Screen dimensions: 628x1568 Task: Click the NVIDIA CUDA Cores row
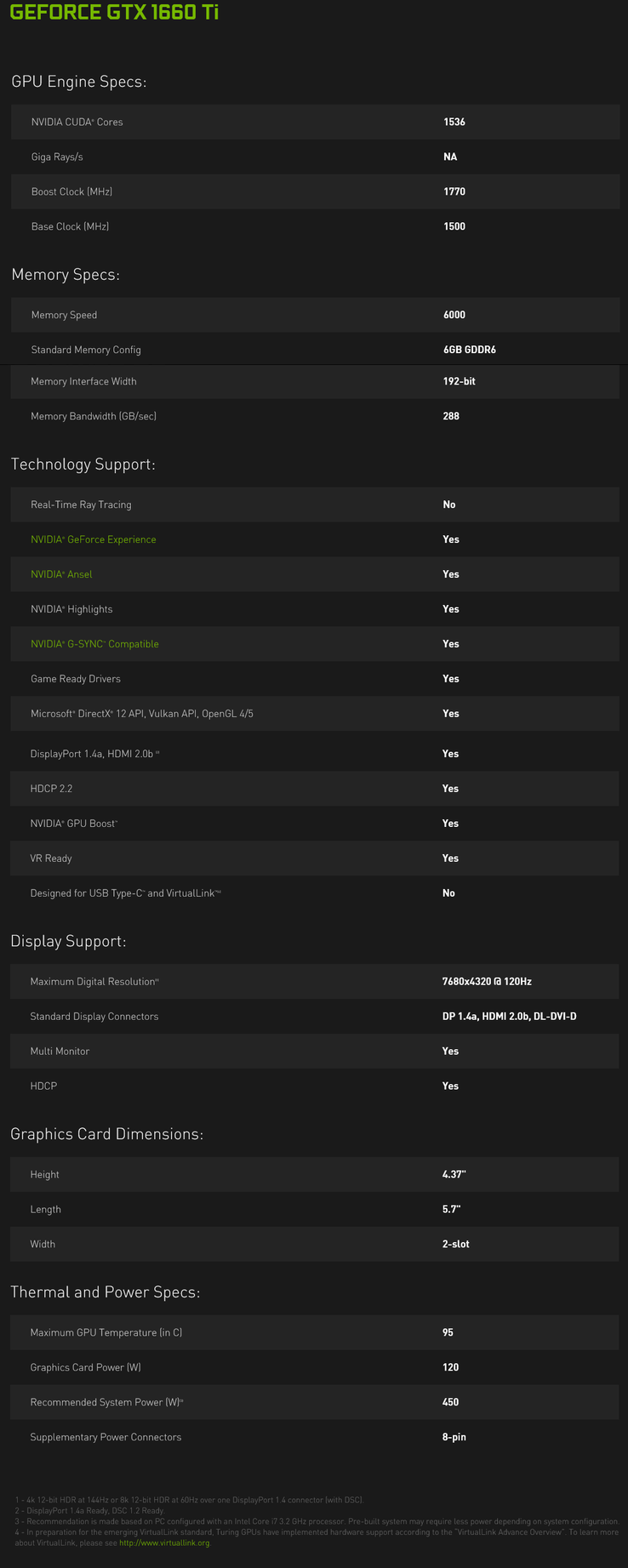315,123
